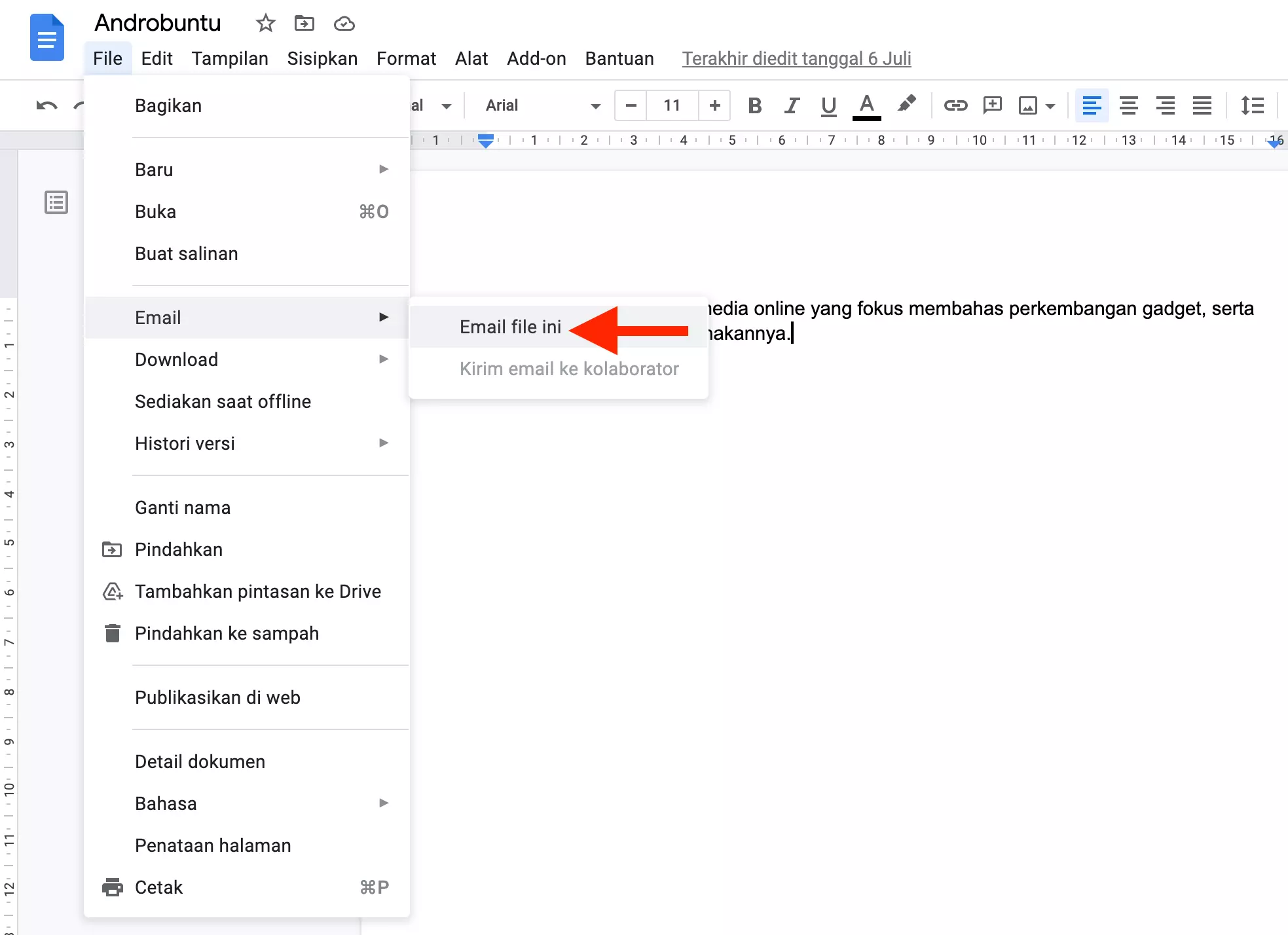Image resolution: width=1288 pixels, height=935 pixels.
Task: Open the line spacing tool
Action: pyautogui.click(x=1252, y=105)
